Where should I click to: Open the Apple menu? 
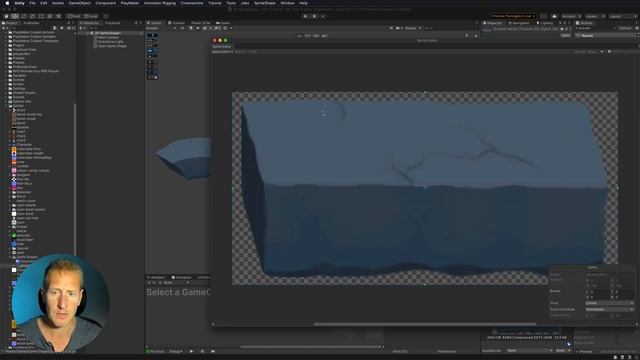click(7, 3)
